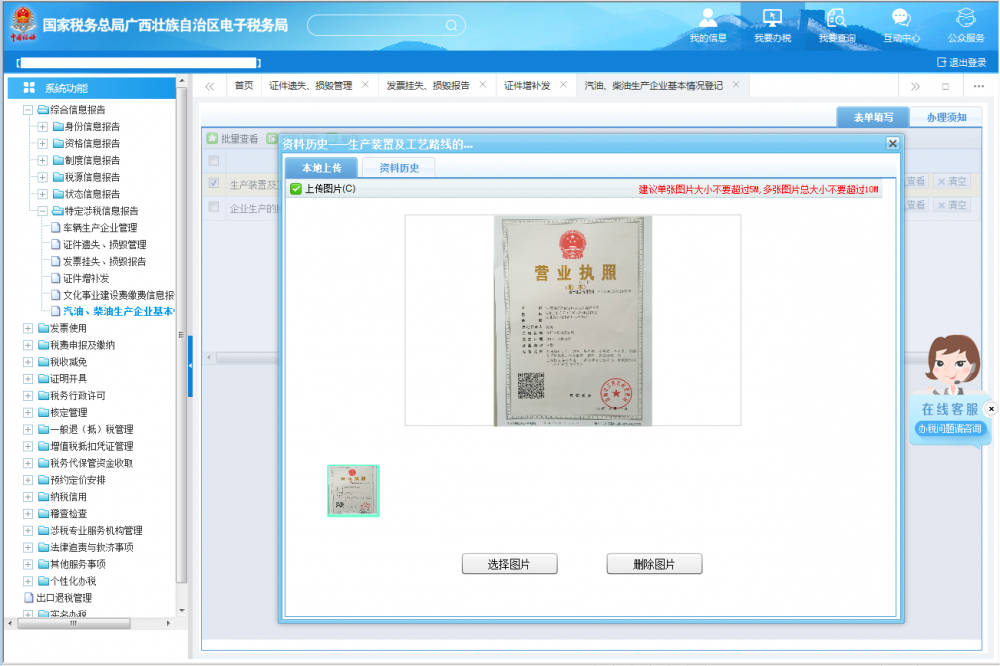
Task: Click the 选择图片 button
Action: pos(509,565)
